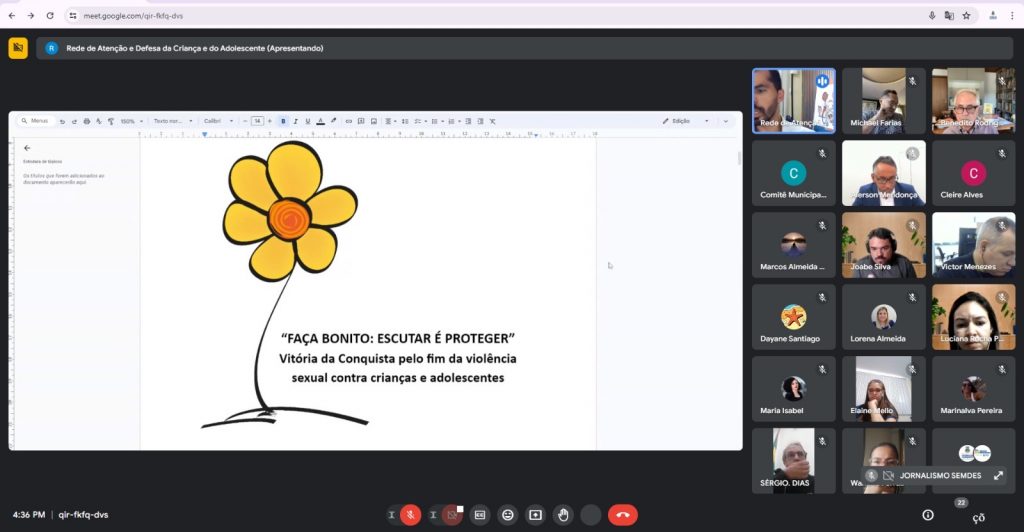Open Chrome's three-dot menu

1013,16
